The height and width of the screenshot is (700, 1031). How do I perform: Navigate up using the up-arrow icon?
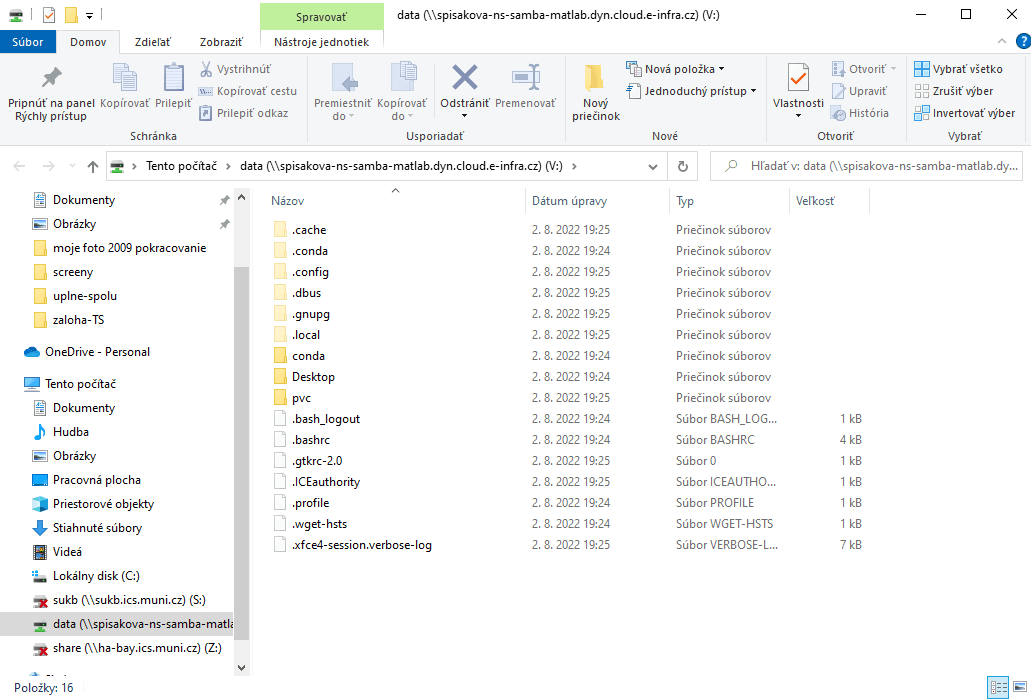coord(92,166)
